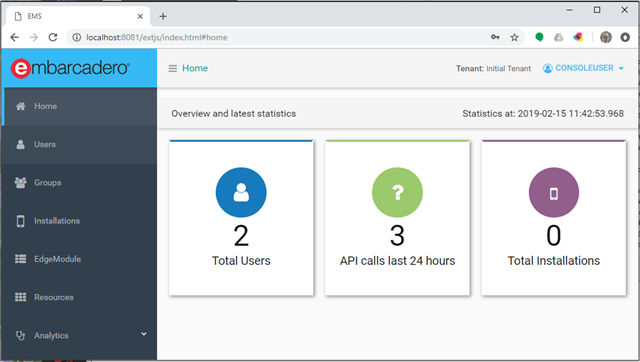
Task: Click the Chrome update menu icon
Action: click(625, 38)
